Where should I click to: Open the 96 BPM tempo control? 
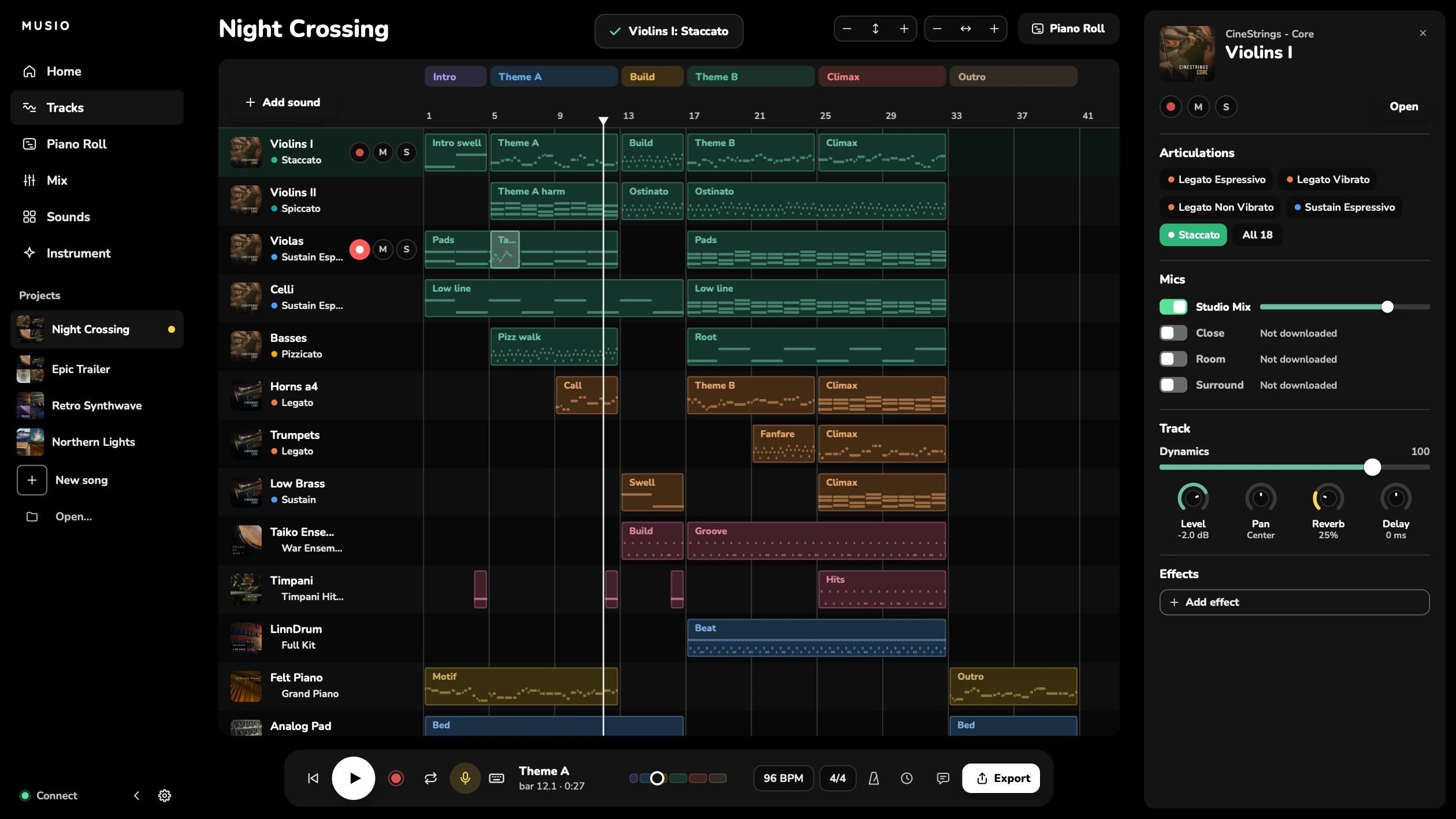783,778
